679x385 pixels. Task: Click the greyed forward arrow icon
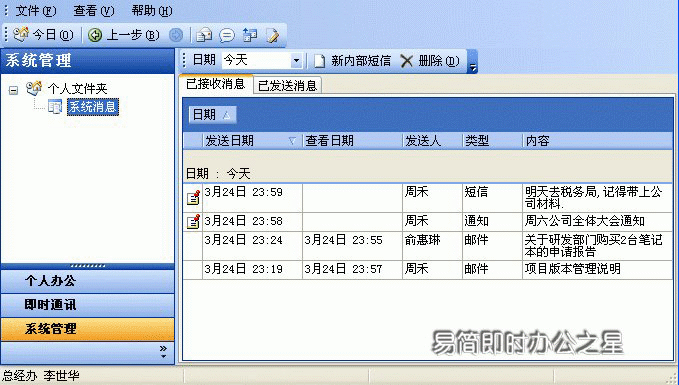(176, 35)
